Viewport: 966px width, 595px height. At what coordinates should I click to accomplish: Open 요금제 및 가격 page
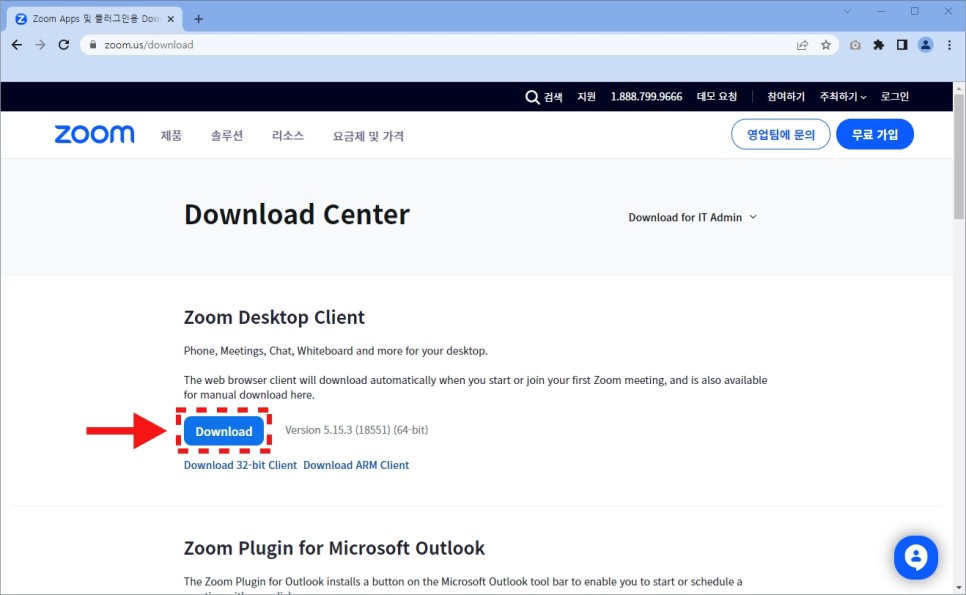click(x=368, y=136)
